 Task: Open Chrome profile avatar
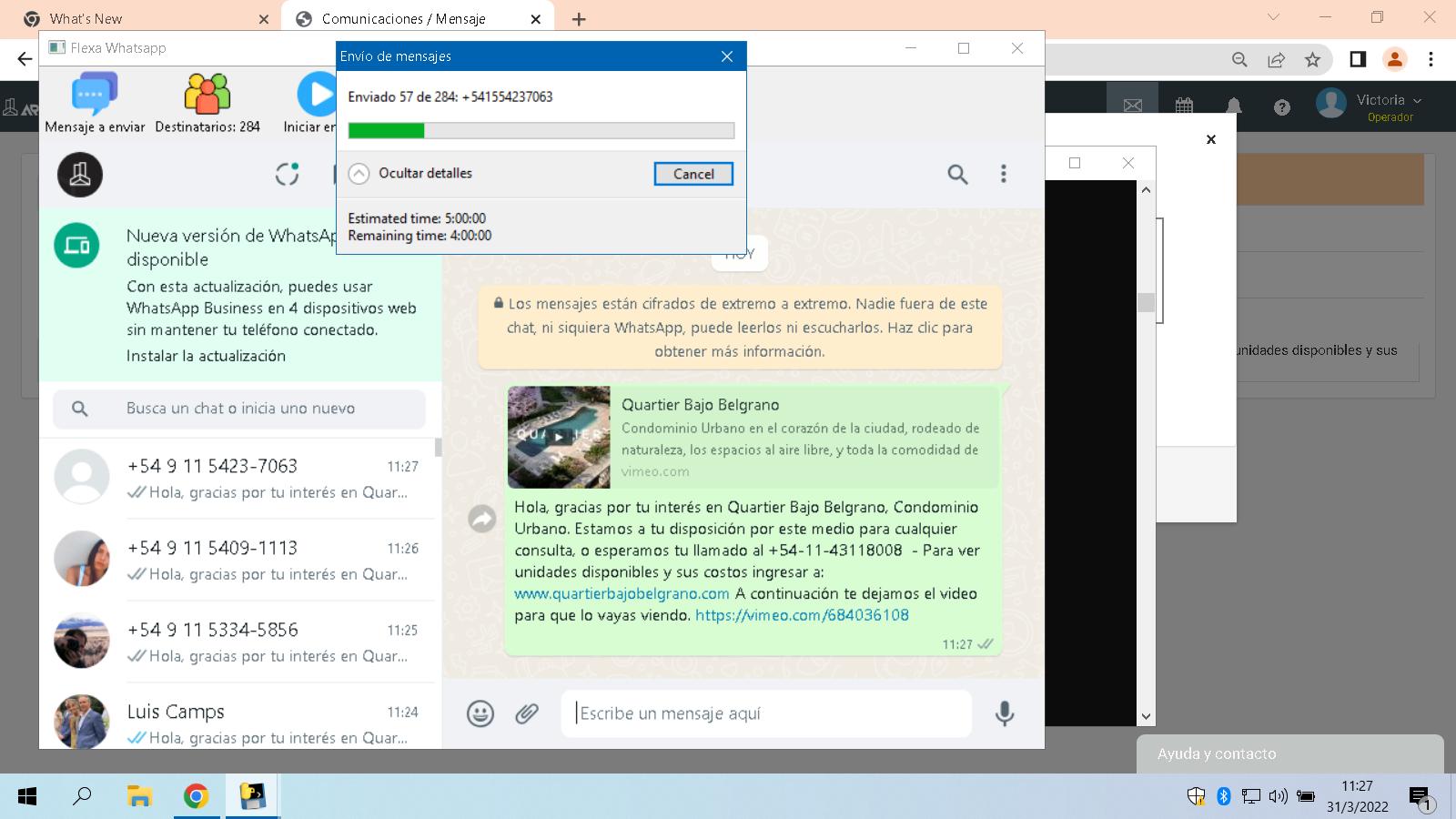1394,59
